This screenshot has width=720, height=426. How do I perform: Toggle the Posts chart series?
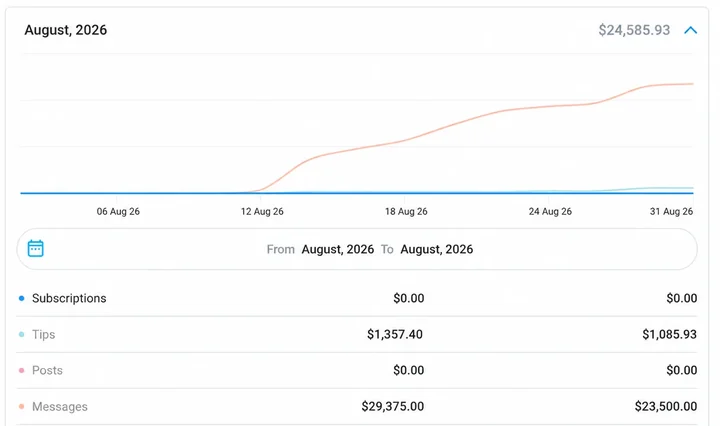[47, 370]
